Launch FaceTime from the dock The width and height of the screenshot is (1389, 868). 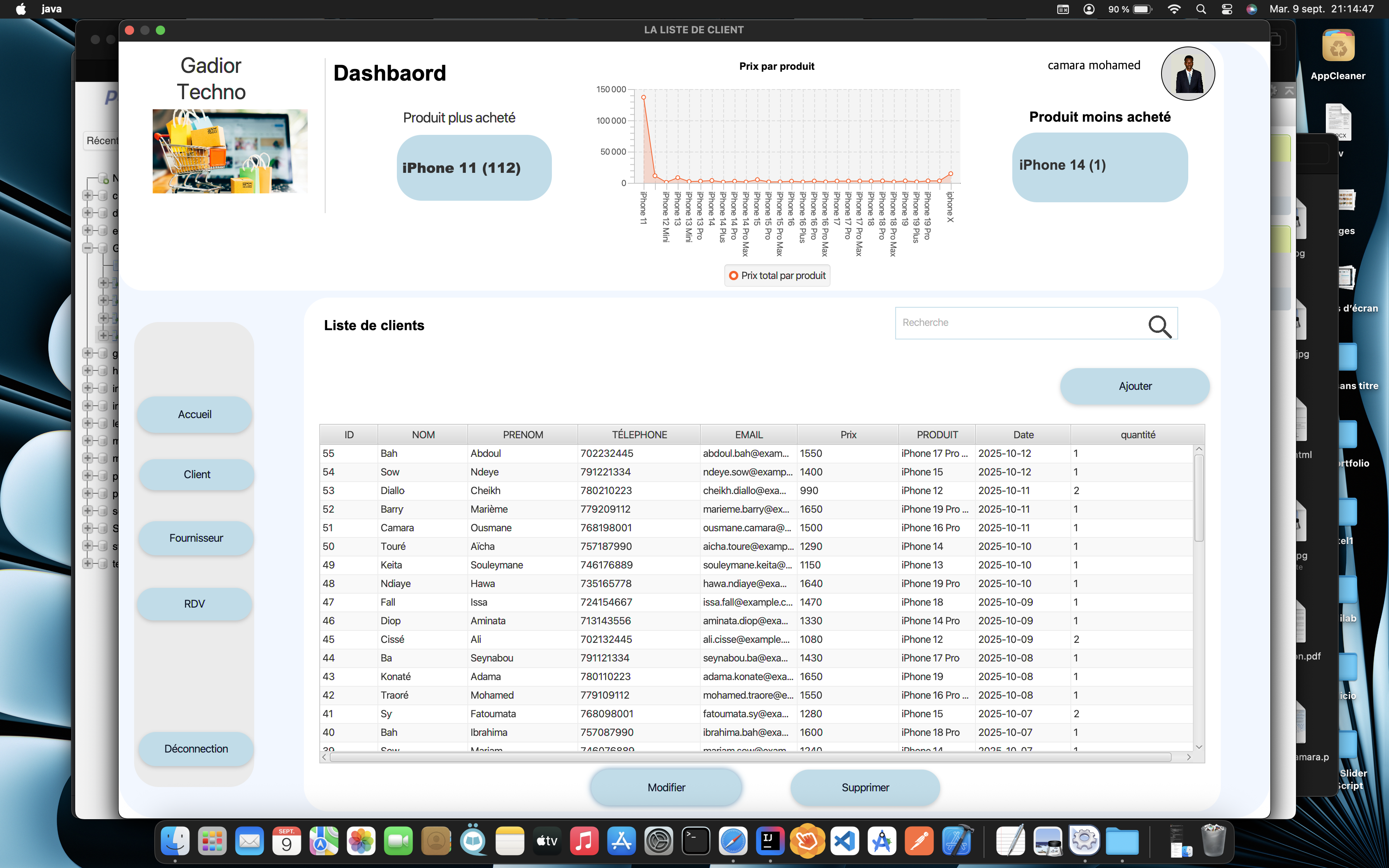click(x=398, y=842)
